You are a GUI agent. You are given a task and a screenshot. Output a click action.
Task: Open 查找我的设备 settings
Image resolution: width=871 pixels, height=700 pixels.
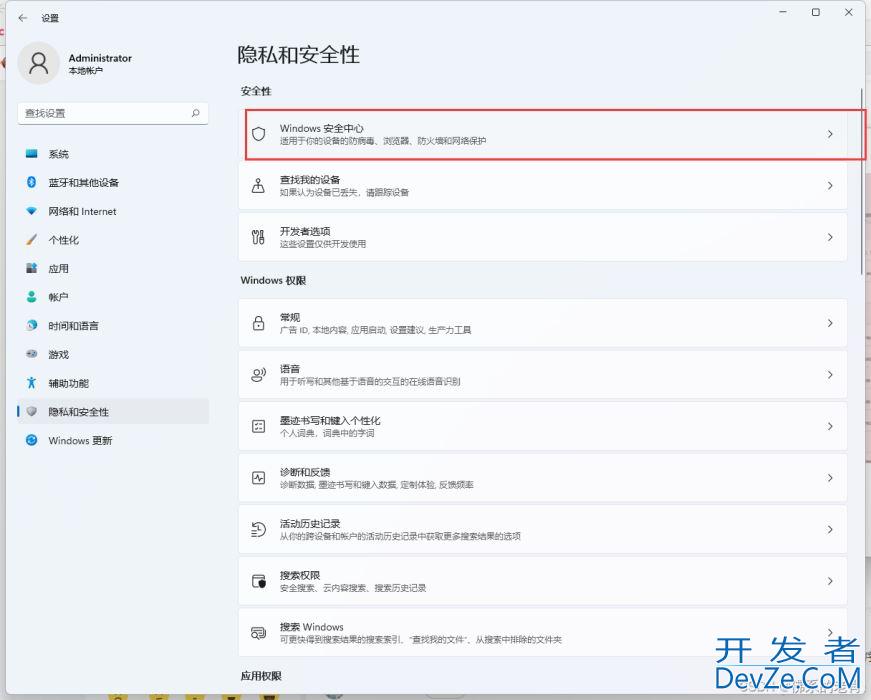tap(543, 186)
